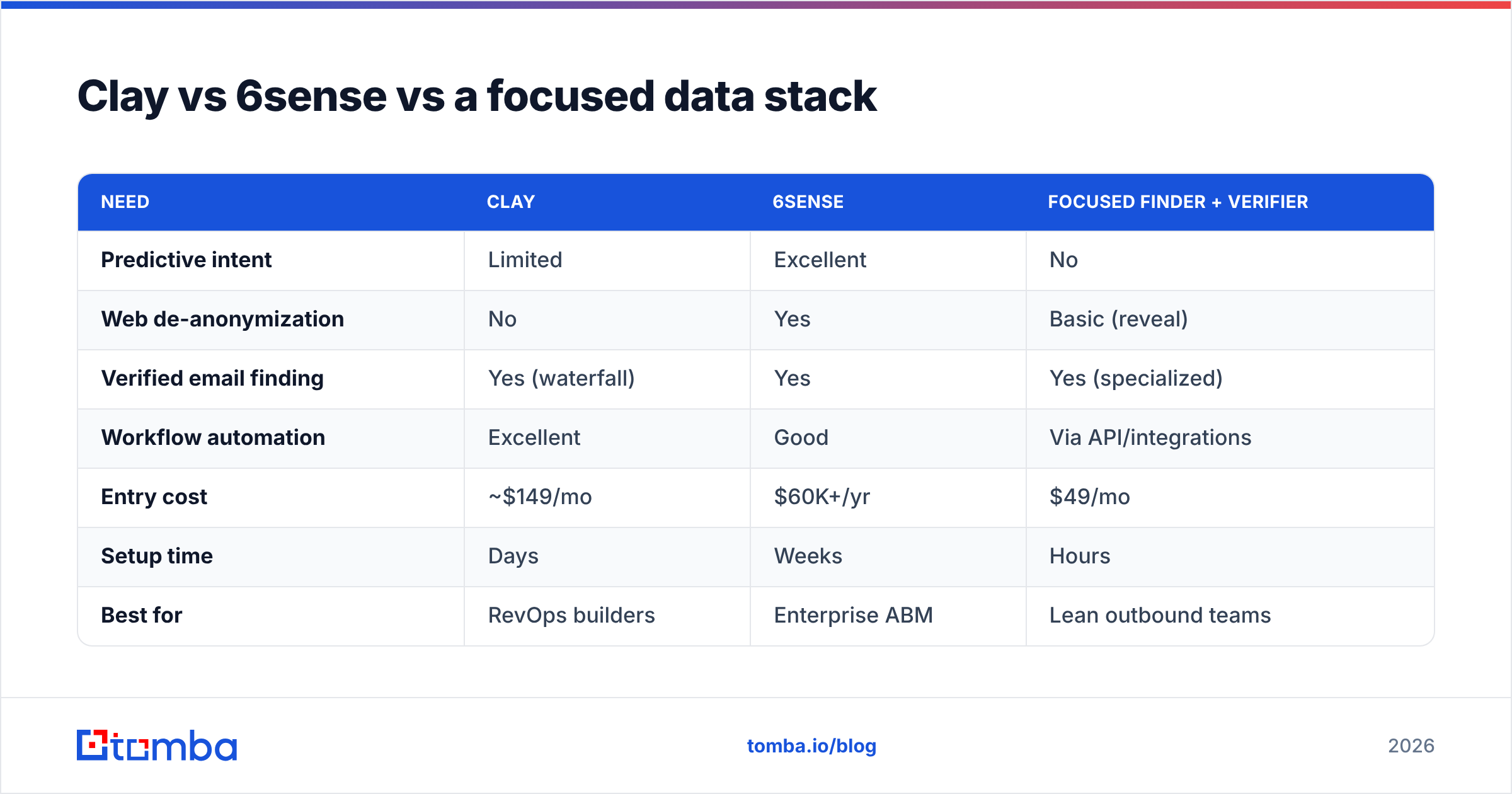1512x794 pixels.
Task: Click the 'Web de-anonymization' row label
Action: [x=222, y=319]
